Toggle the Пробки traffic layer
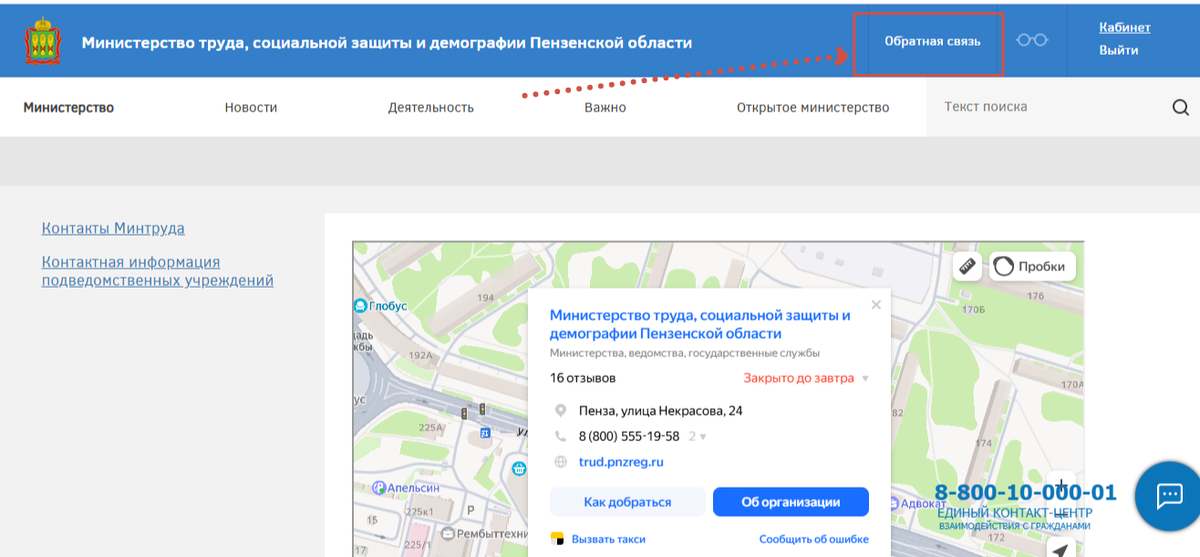This screenshot has height=557, width=1200. click(1033, 267)
